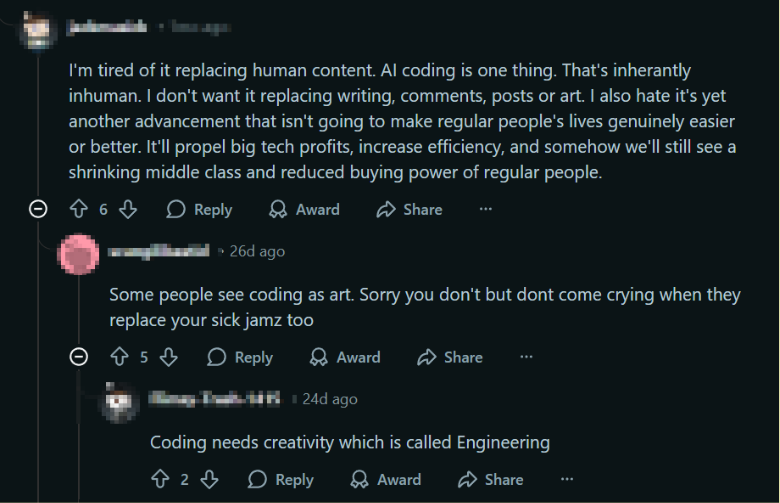780x503 pixels.
Task: Open more options on the 2-point comment
Action: (x=567, y=480)
